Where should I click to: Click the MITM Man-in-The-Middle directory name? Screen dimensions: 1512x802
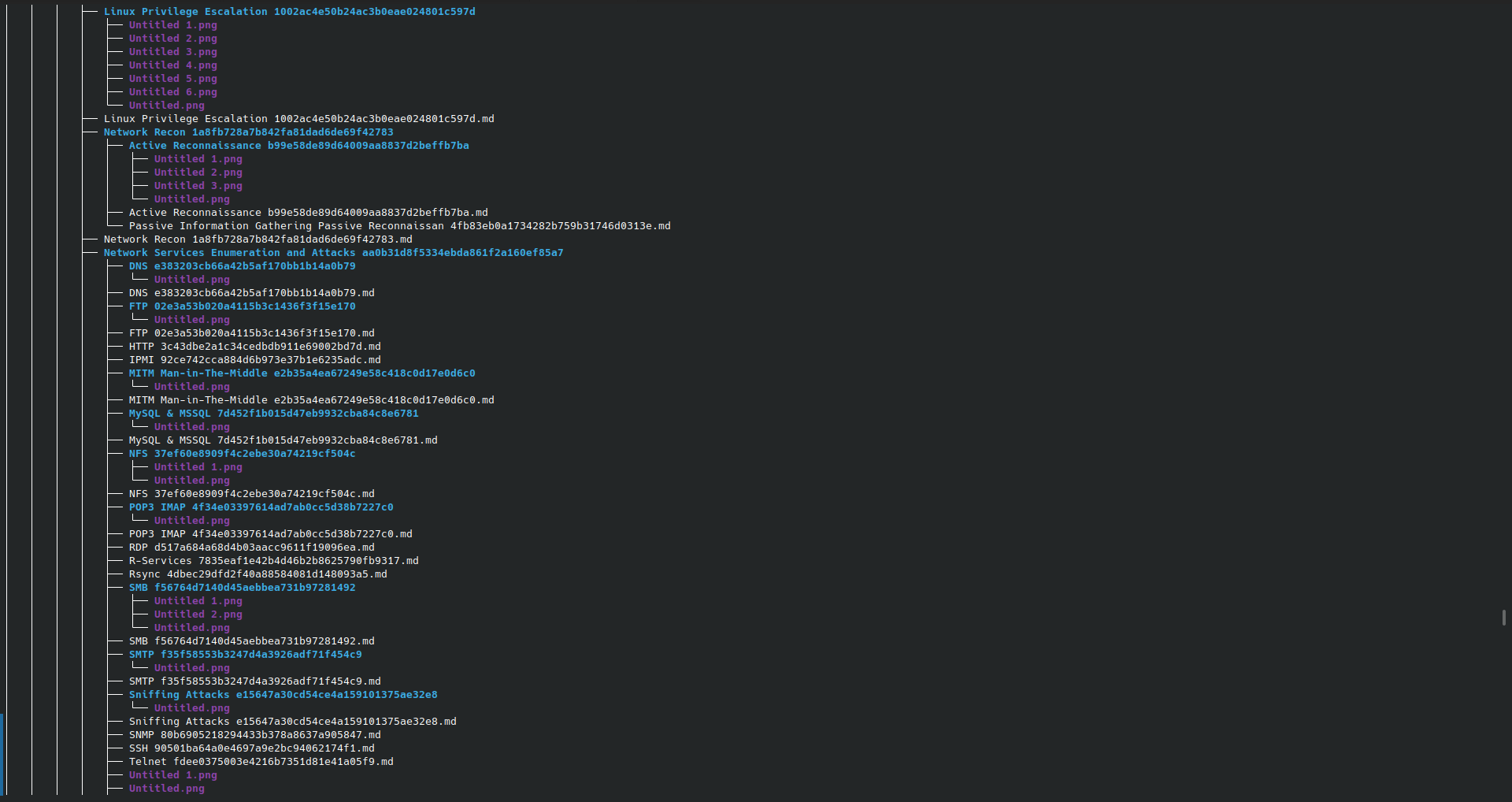coord(302,373)
